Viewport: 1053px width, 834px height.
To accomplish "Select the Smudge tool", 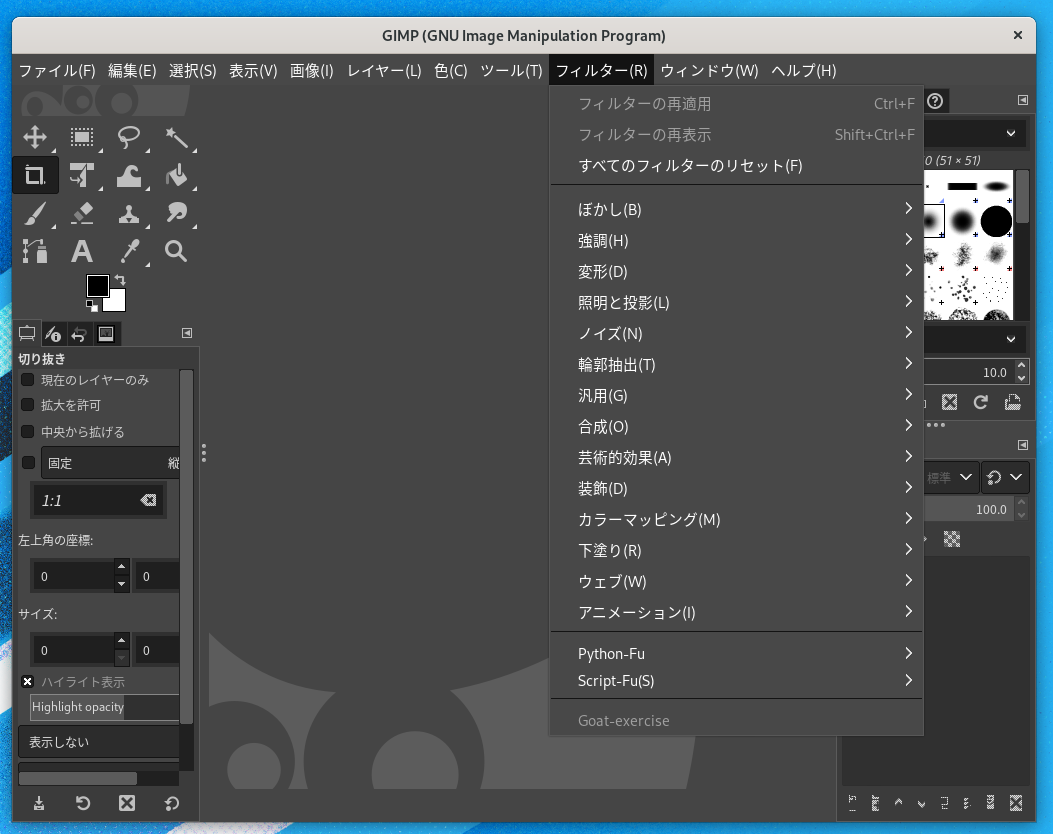I will pos(176,214).
